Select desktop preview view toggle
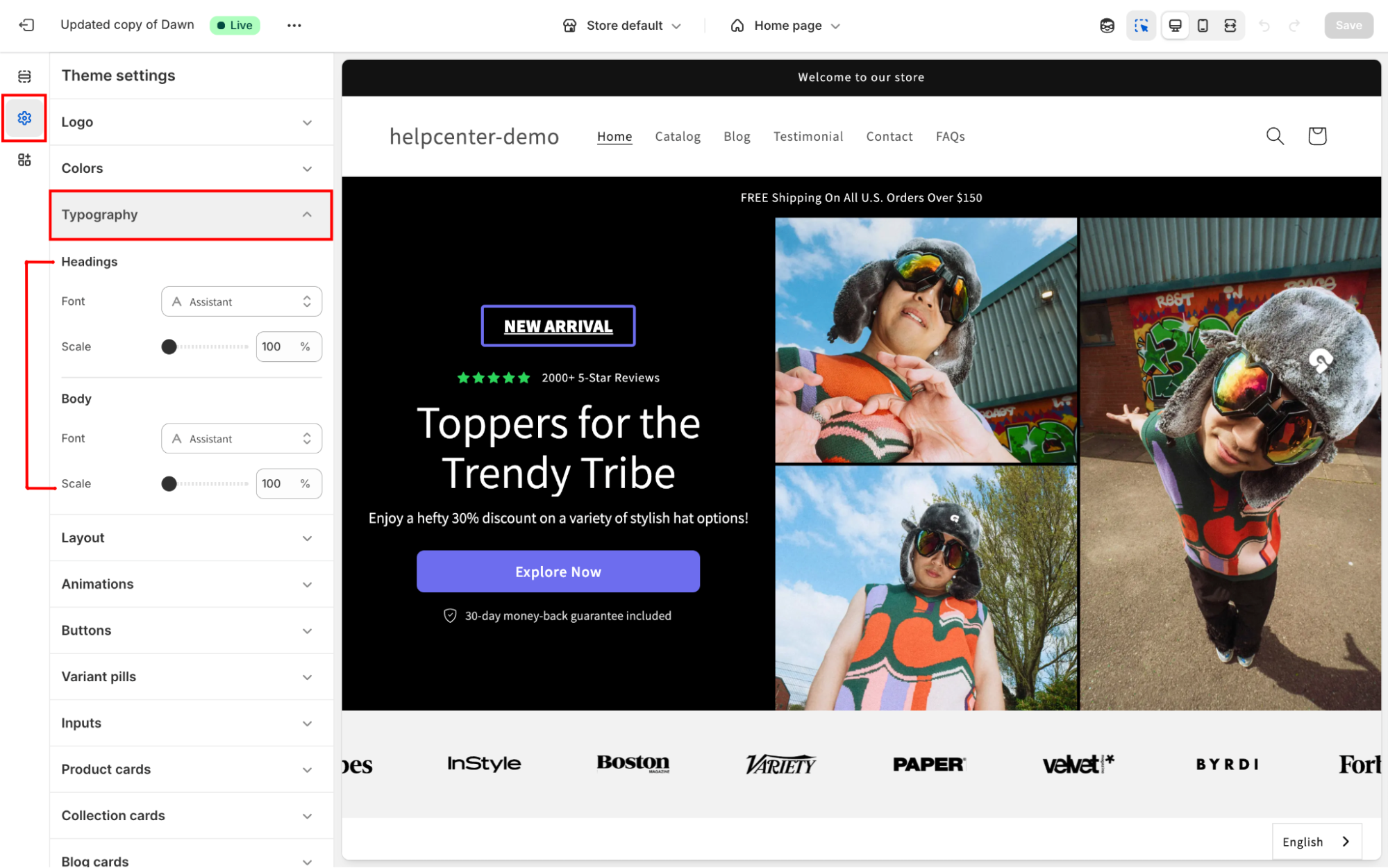 pos(1175,25)
